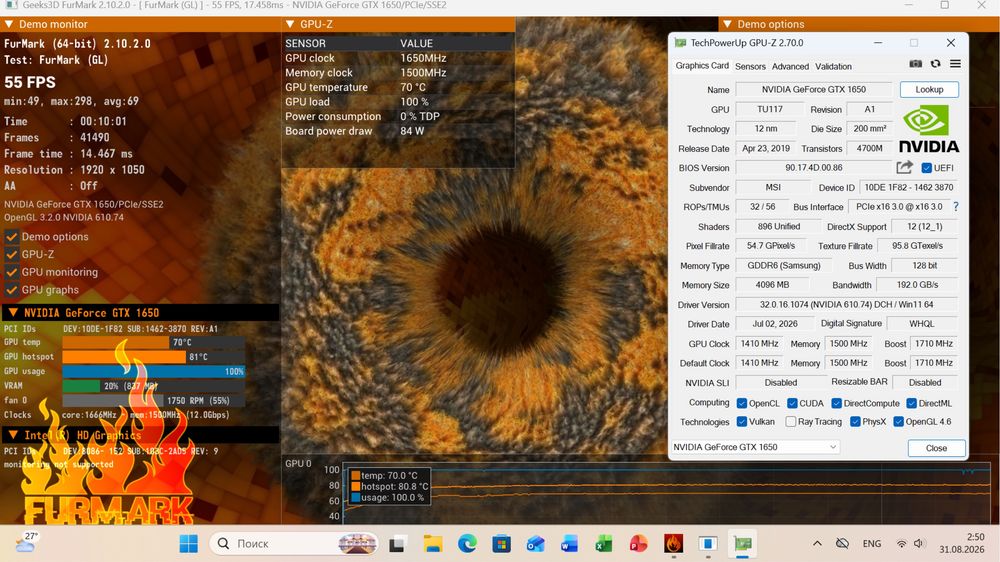Viewport: 1000px width, 562px height.
Task: Open Outlook from taskbar
Action: click(x=535, y=544)
